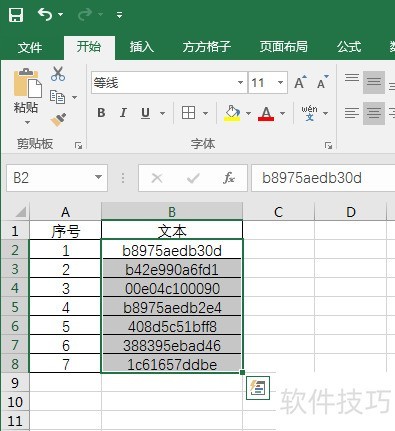Open the Borders dropdown arrow
Viewport: 395px width, 431px height.
[x=205, y=113]
